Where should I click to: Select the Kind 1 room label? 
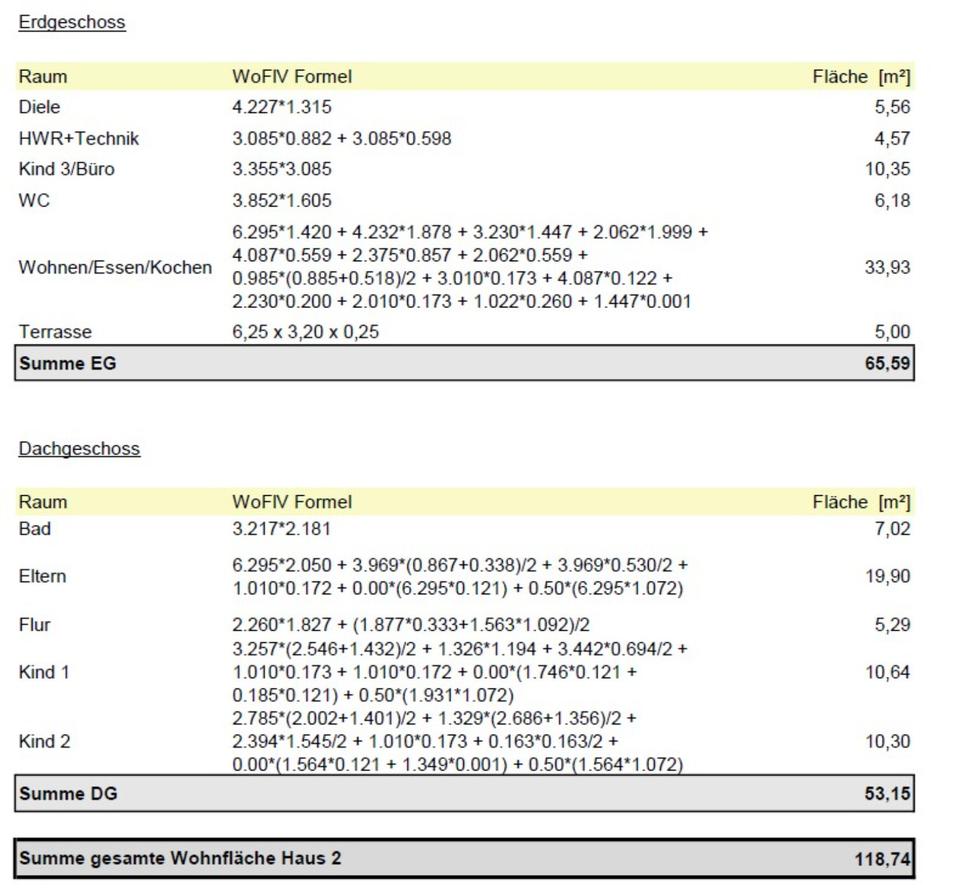click(x=44, y=672)
